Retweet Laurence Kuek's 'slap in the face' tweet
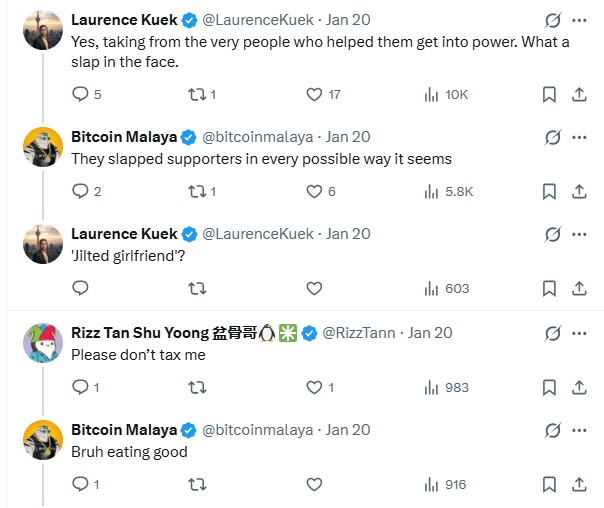 [198, 94]
